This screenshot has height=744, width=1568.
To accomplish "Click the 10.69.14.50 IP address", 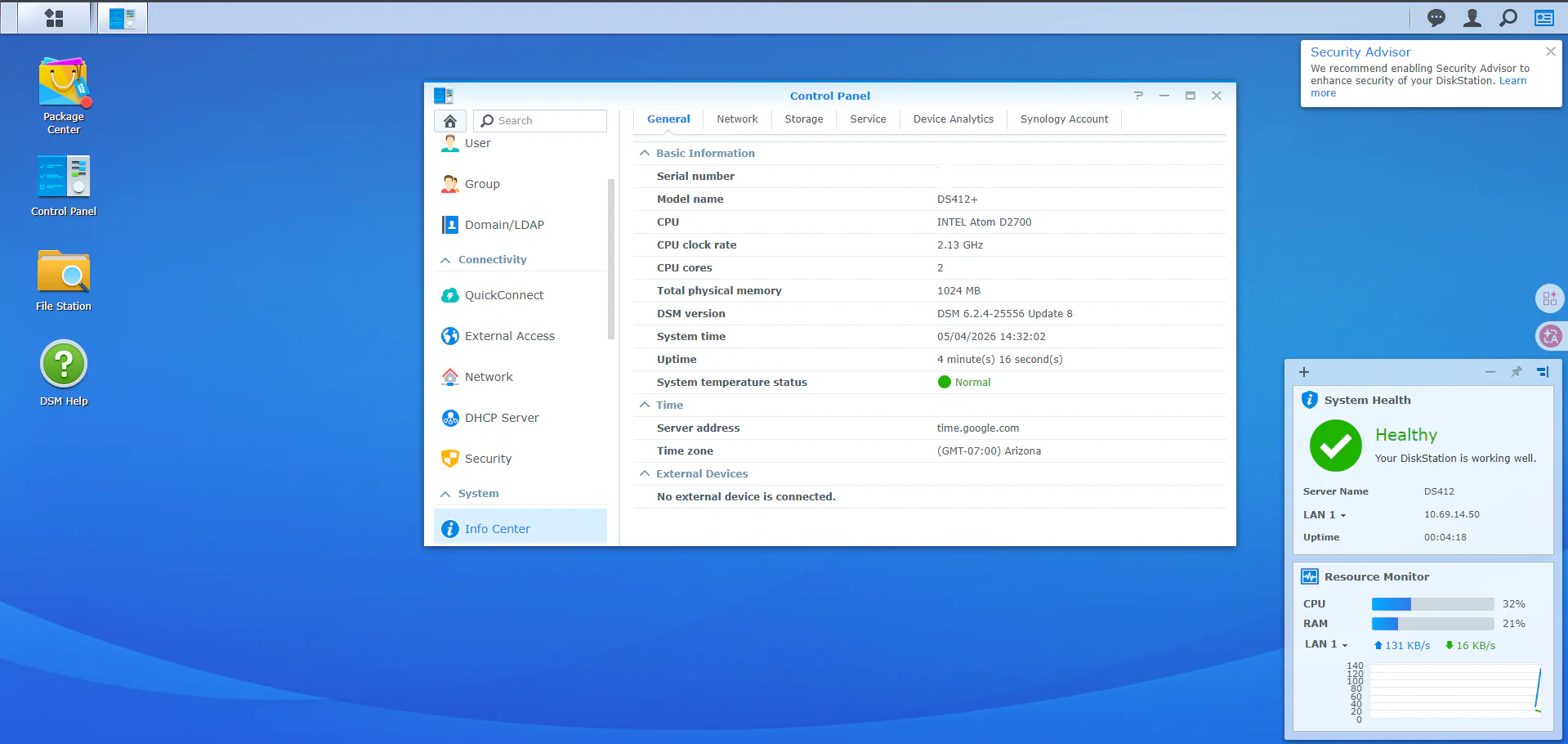I will (x=1452, y=514).
